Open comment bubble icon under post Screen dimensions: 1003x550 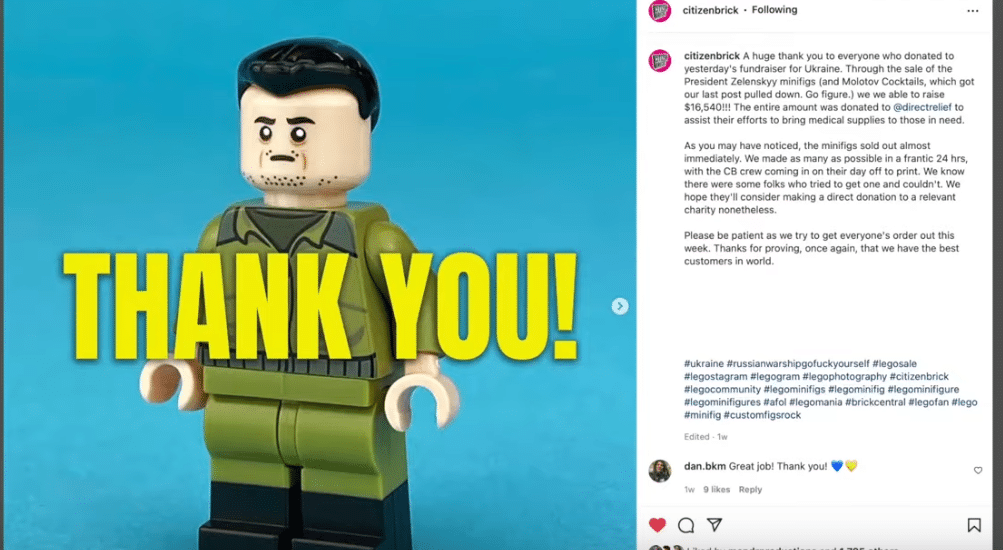click(x=686, y=525)
